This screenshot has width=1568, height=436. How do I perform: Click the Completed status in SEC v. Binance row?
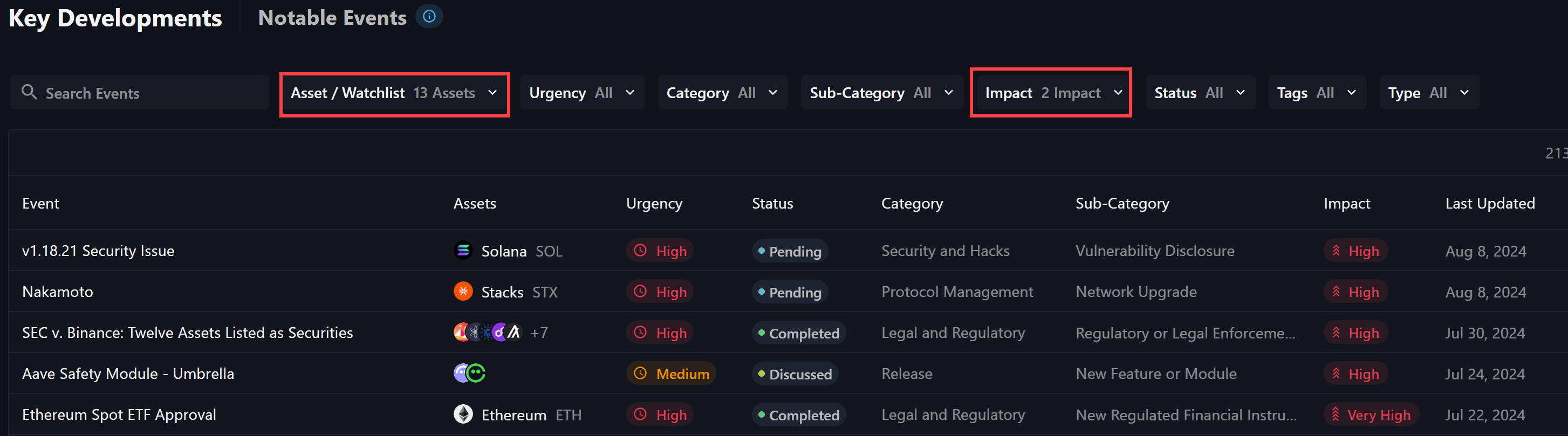(799, 333)
